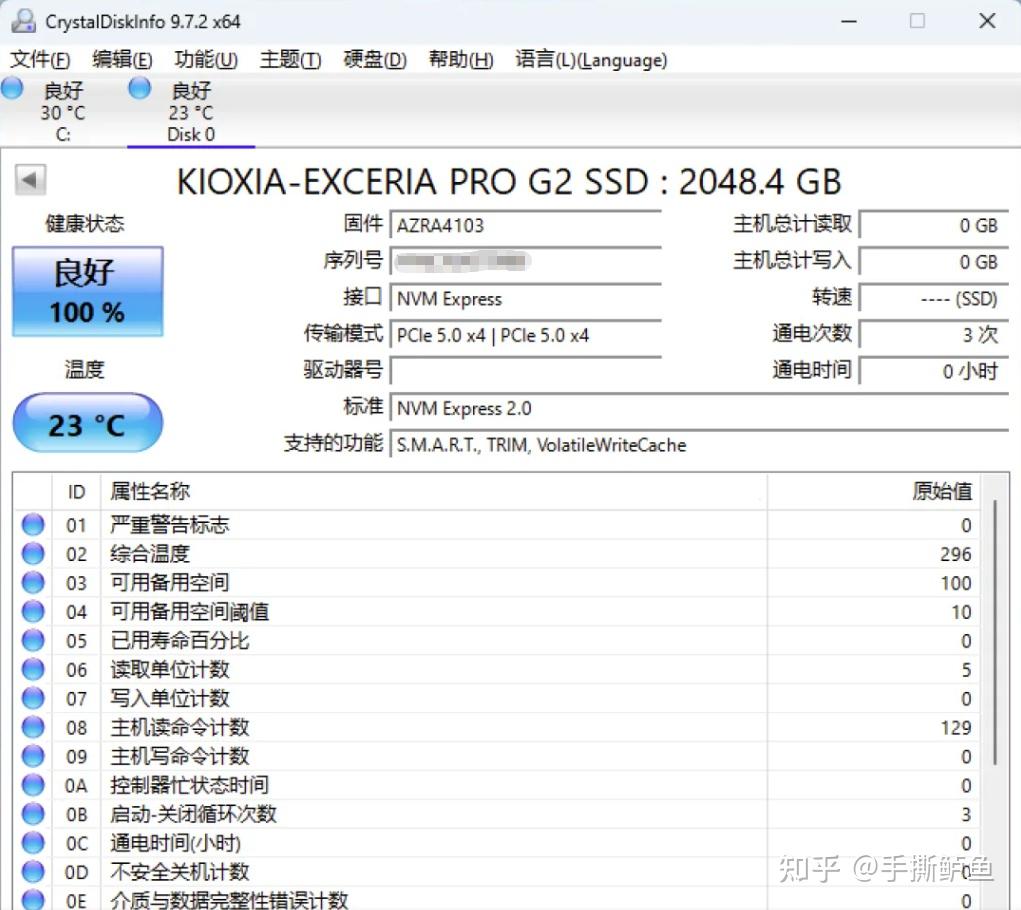Viewport: 1021px width, 910px height.
Task: Click the 通电时间 0 小时 value
Action: [x=934, y=372]
